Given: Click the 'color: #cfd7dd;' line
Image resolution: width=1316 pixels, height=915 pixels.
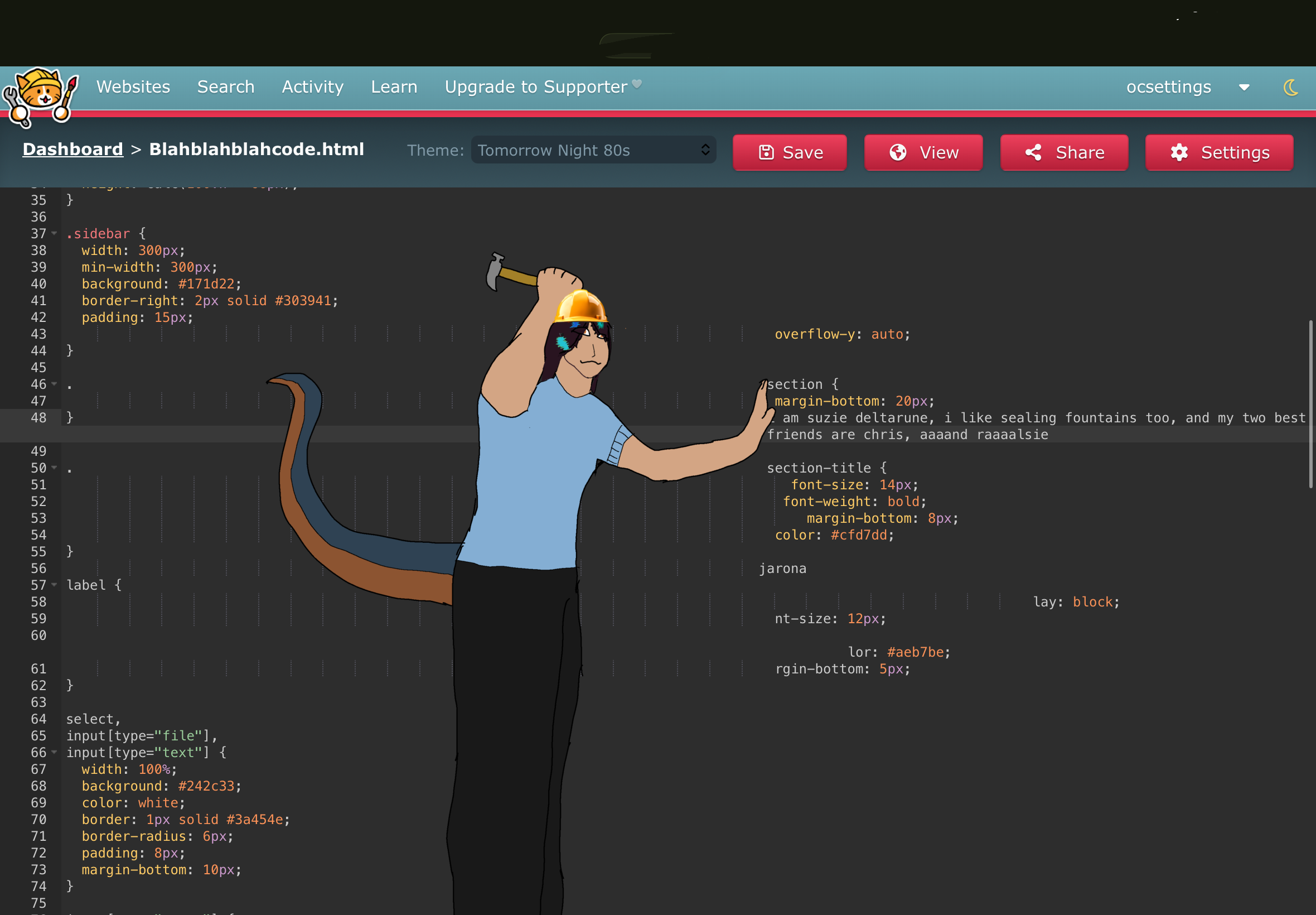Looking at the screenshot, I should [x=834, y=535].
